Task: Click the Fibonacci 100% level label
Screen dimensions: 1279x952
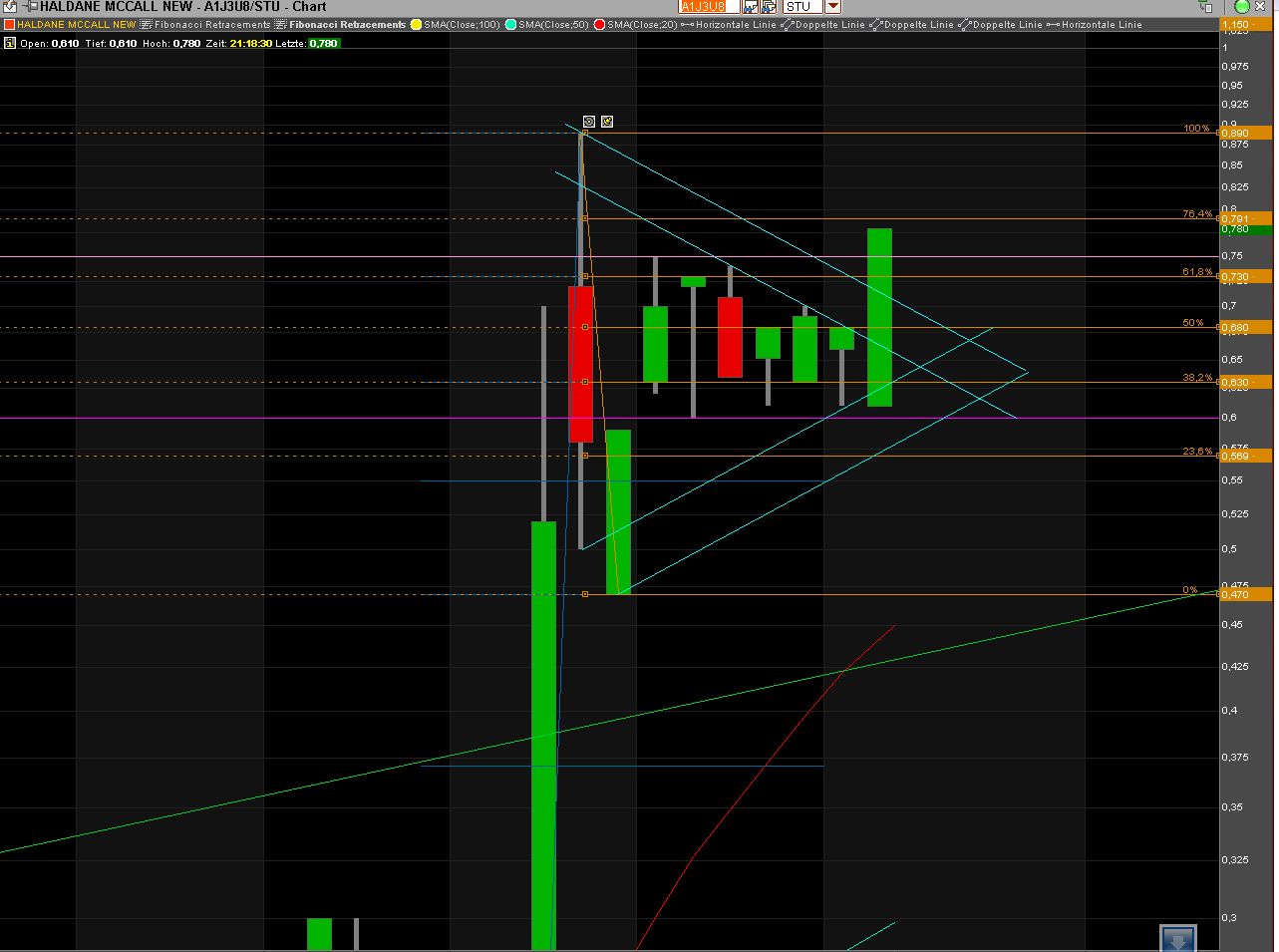Action: click(1196, 129)
